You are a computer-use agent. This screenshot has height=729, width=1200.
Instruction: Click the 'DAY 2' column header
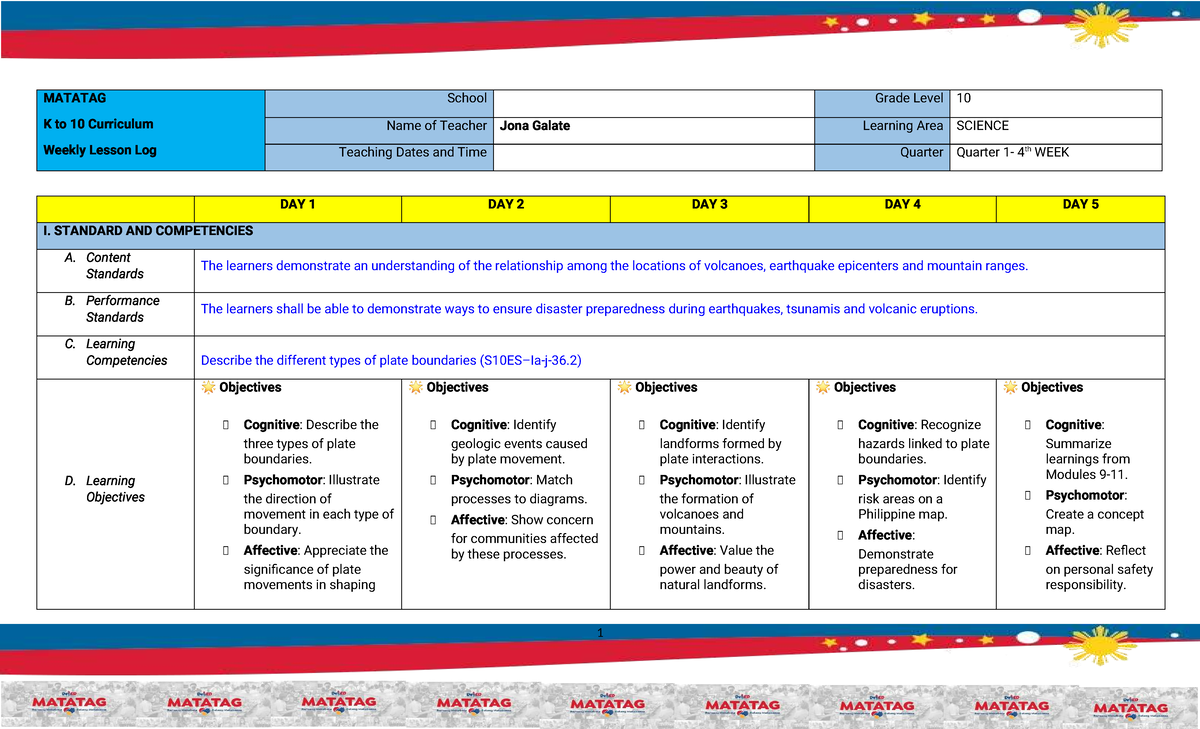(506, 204)
